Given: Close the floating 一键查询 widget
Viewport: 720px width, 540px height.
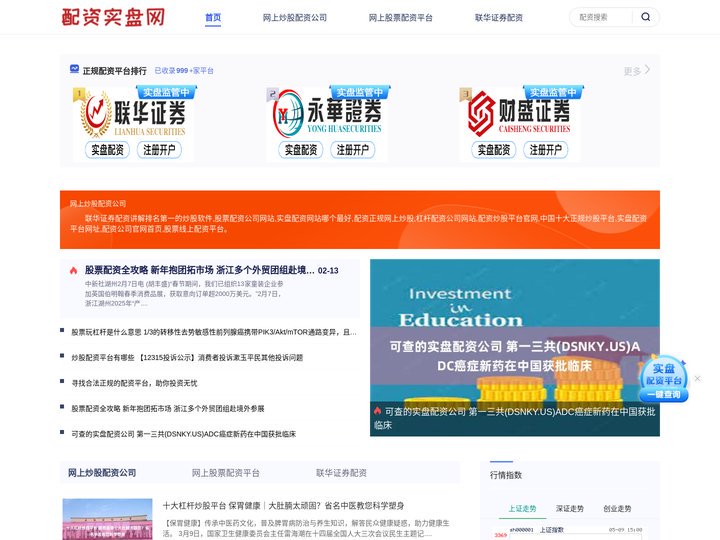Looking at the screenshot, I should coord(698,378).
